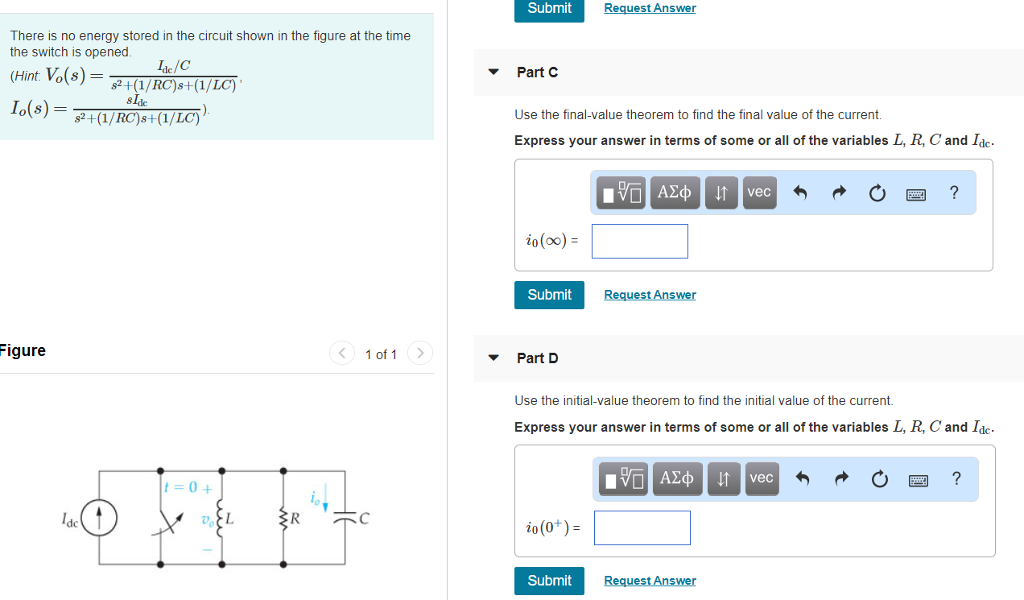Submit the Part C answer
1024x600 pixels.
pyautogui.click(x=548, y=295)
